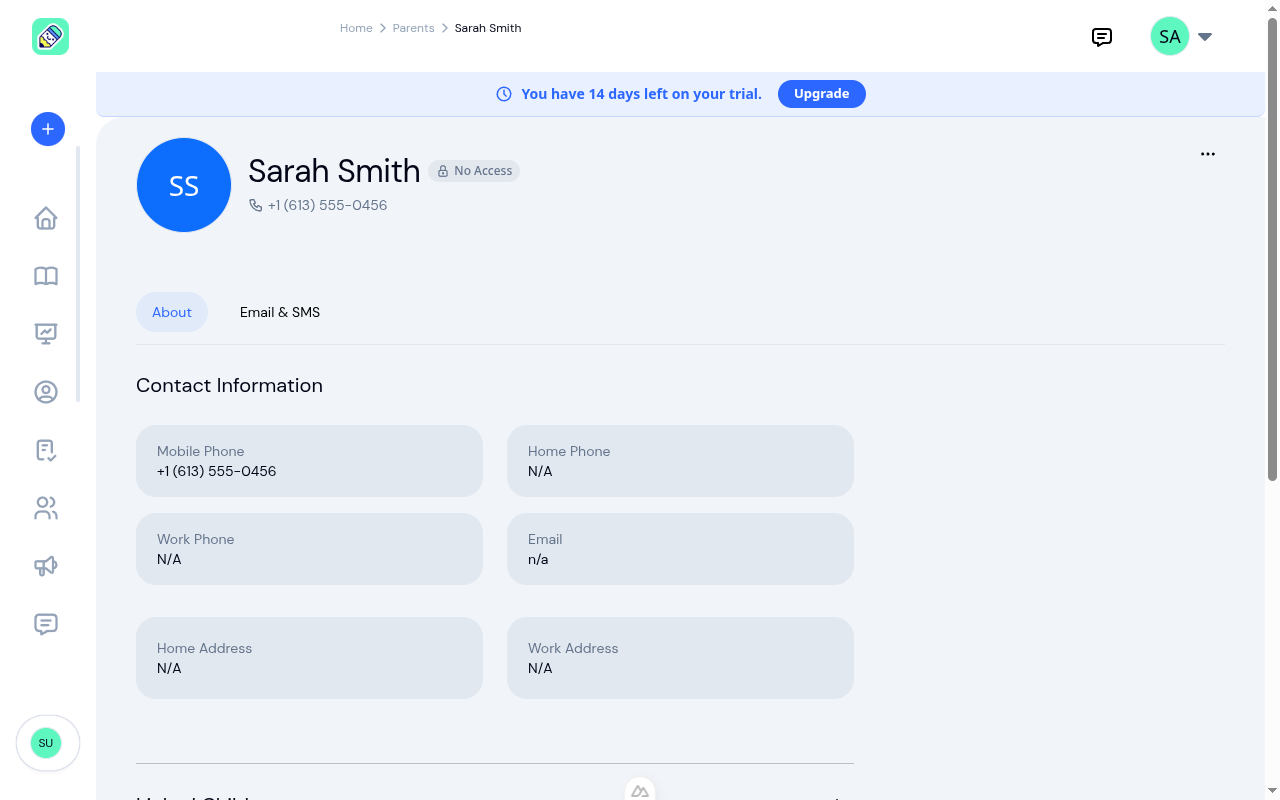Click the header phone number +1 (613) 555-0456
1280x800 pixels.
coord(327,205)
